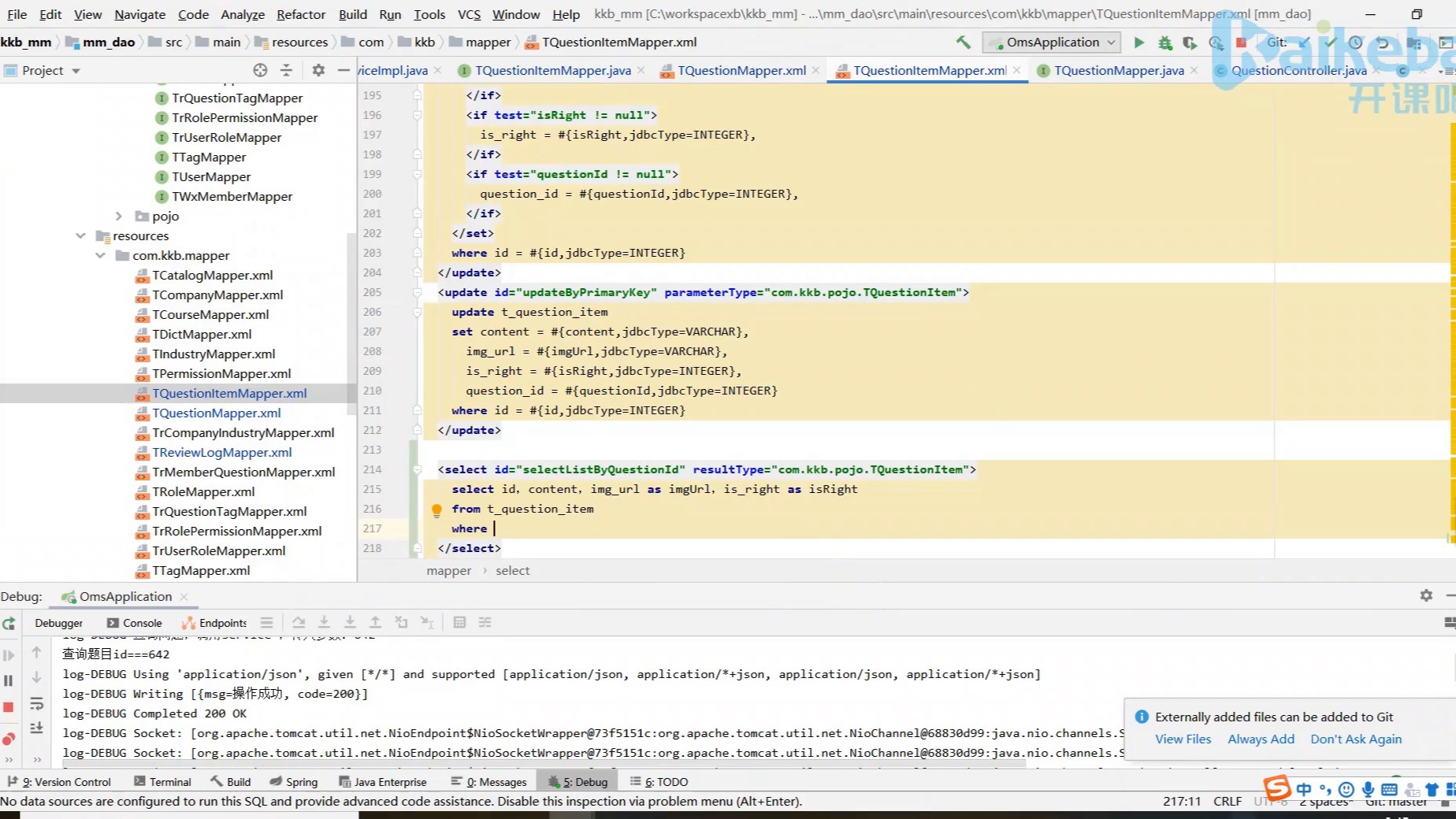Fold the if tag at line 199
Screen dimensions: 1456x819
tap(418, 174)
